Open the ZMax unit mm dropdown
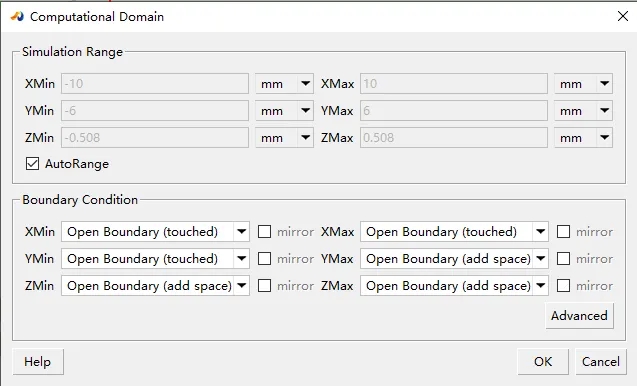 583,138
